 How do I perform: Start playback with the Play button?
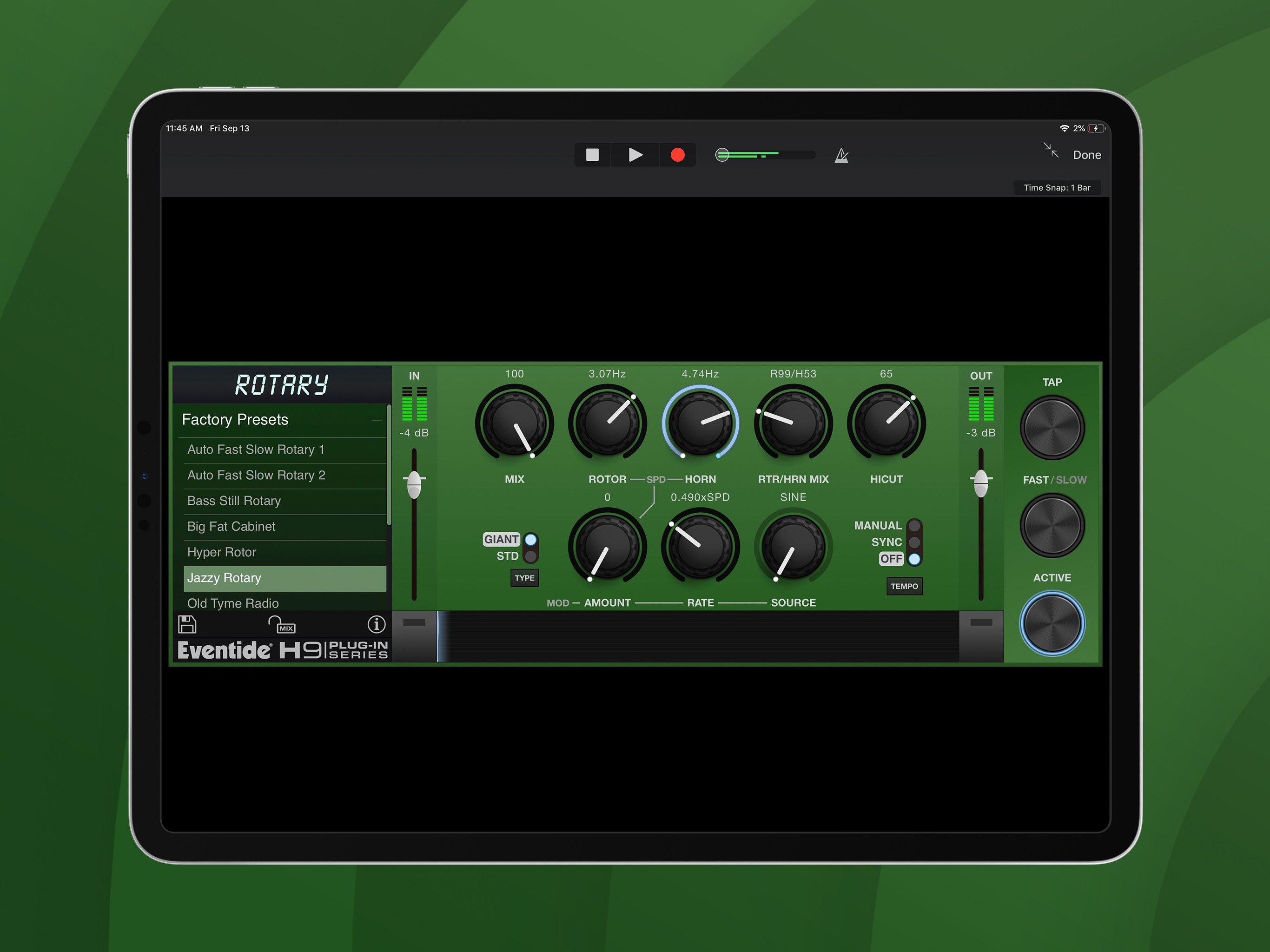(635, 155)
